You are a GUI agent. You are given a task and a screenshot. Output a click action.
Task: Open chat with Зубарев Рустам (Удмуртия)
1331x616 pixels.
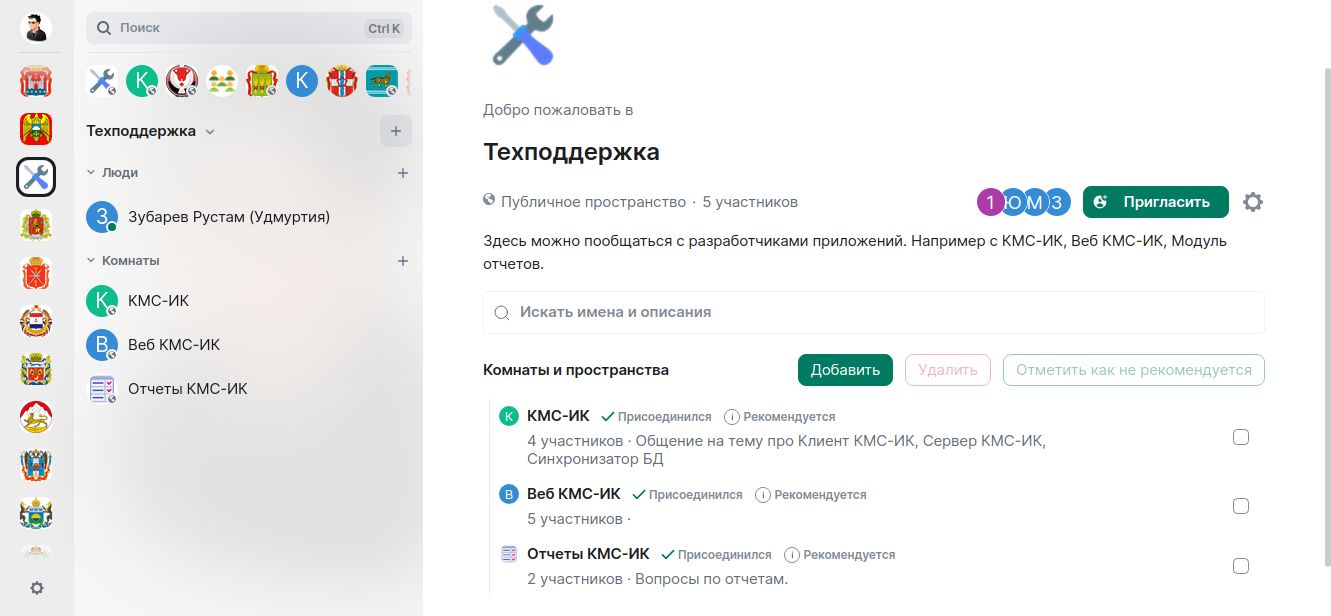pyautogui.click(x=228, y=217)
